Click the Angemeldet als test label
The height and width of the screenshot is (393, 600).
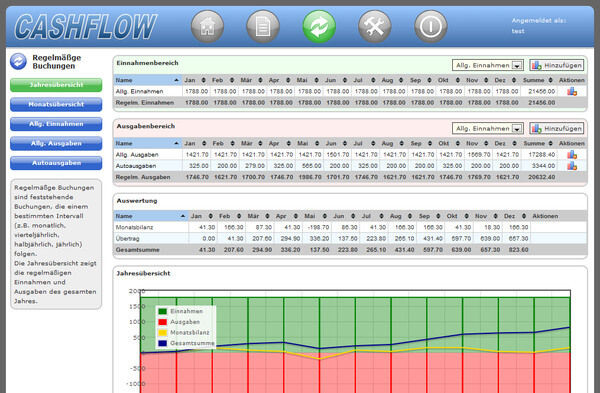(x=539, y=26)
